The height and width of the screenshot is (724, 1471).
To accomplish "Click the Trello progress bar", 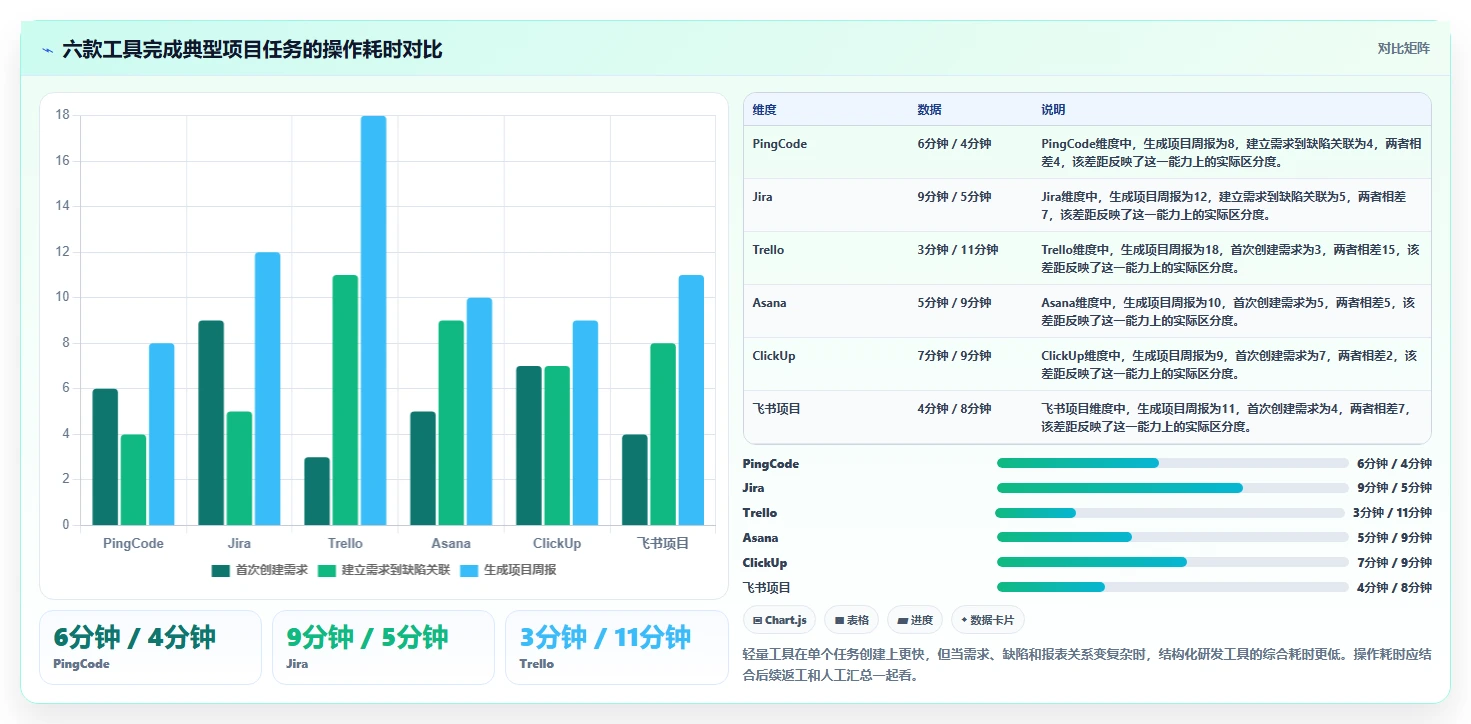I will (1170, 513).
